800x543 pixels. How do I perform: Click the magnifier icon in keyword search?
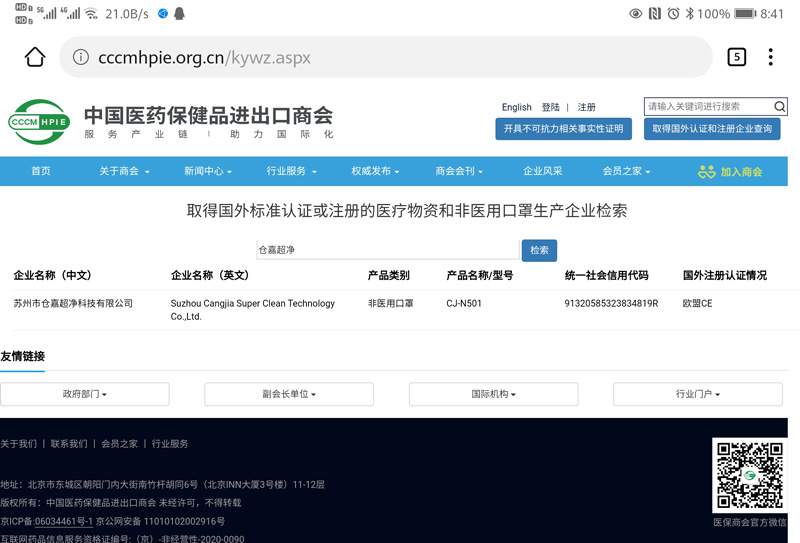click(x=780, y=106)
